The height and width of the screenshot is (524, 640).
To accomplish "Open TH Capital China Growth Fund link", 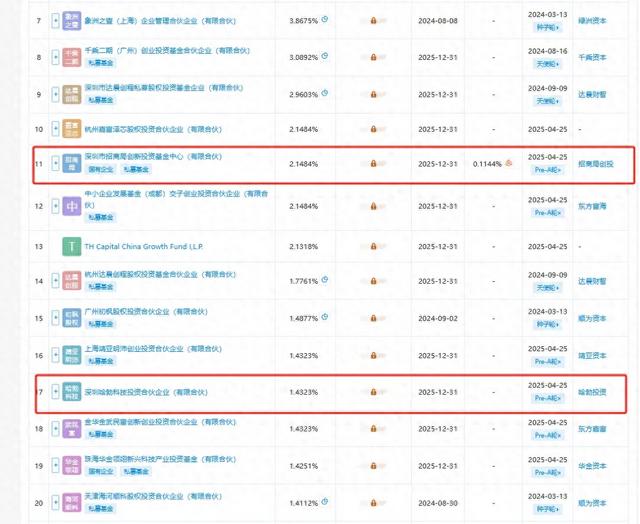I will point(144,246).
